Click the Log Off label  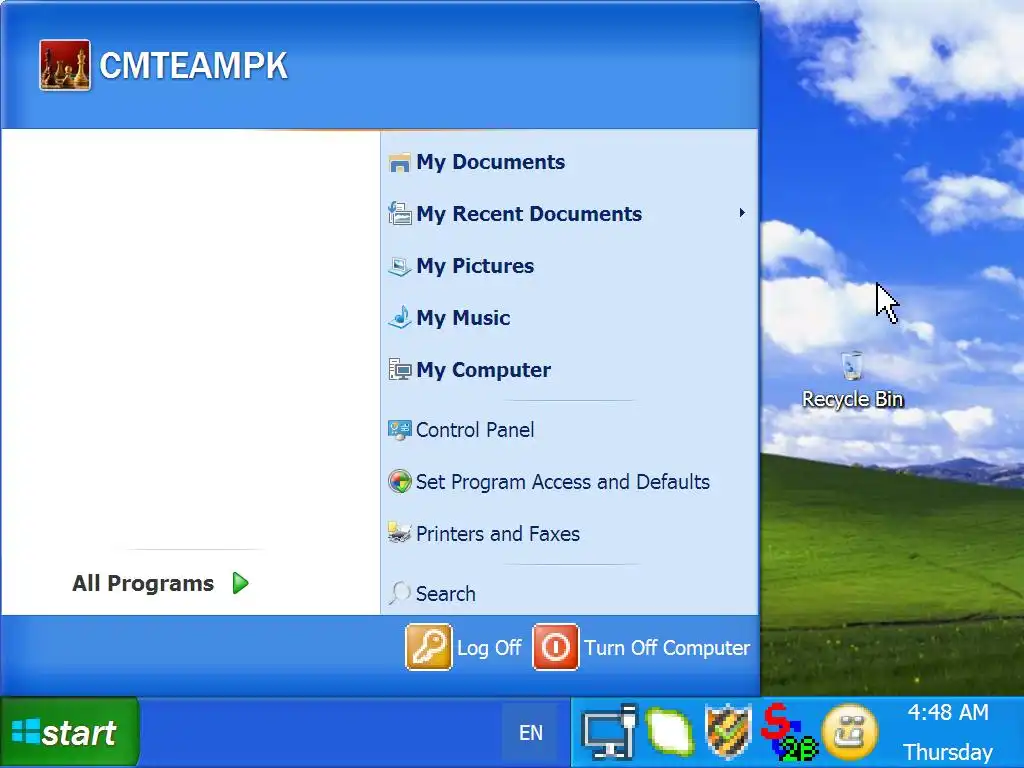(488, 648)
